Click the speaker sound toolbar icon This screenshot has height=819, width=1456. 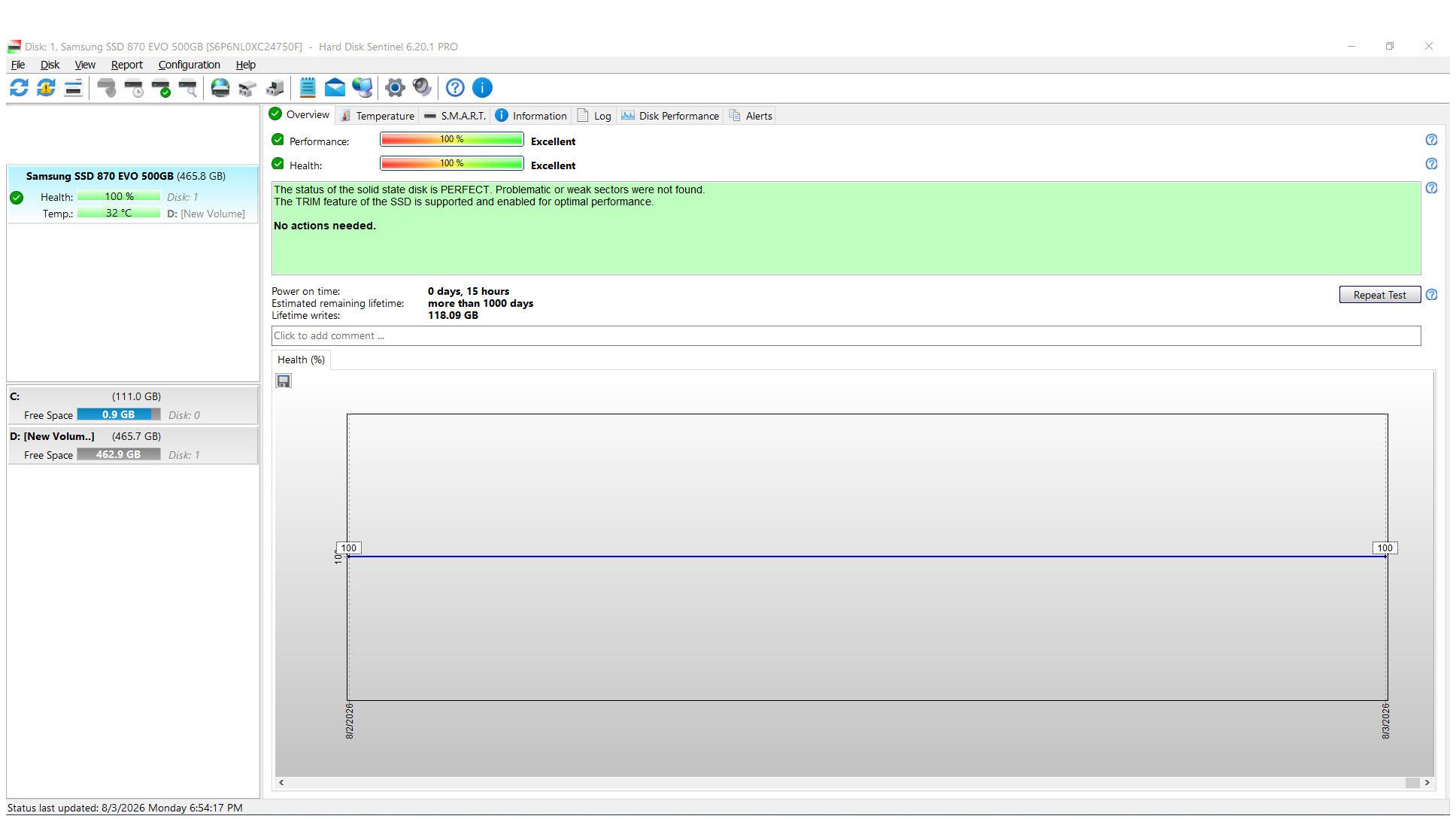click(x=422, y=88)
